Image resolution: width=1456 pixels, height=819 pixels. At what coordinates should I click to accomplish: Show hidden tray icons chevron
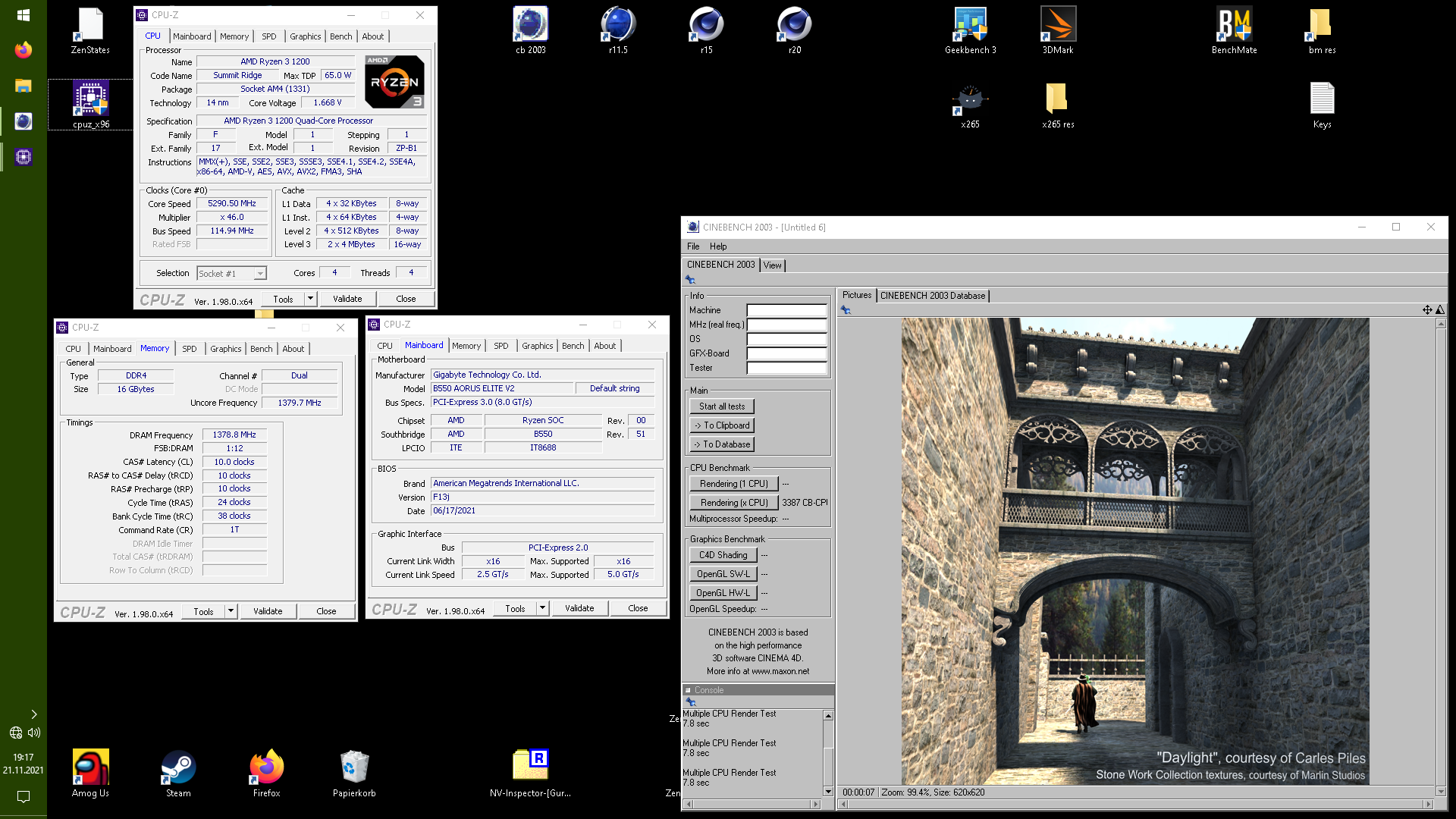pos(33,714)
